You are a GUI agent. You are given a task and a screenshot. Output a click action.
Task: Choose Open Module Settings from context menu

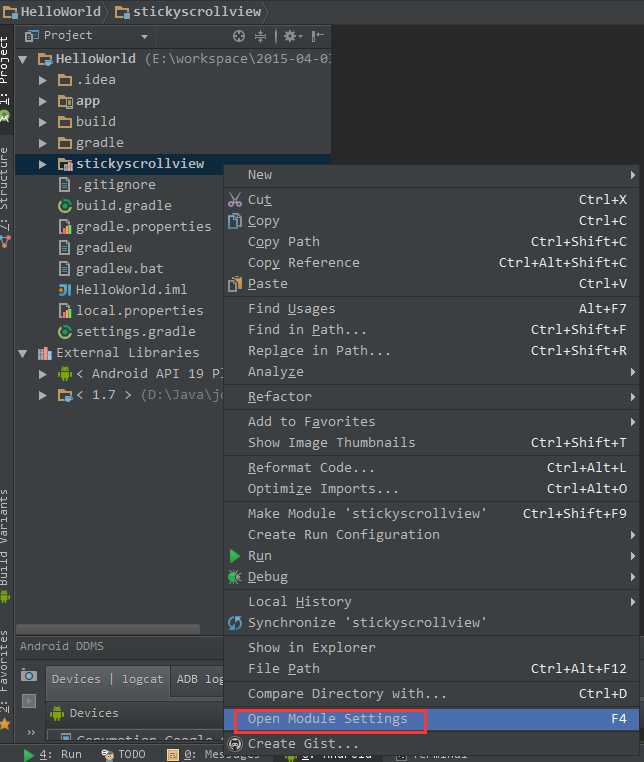328,719
